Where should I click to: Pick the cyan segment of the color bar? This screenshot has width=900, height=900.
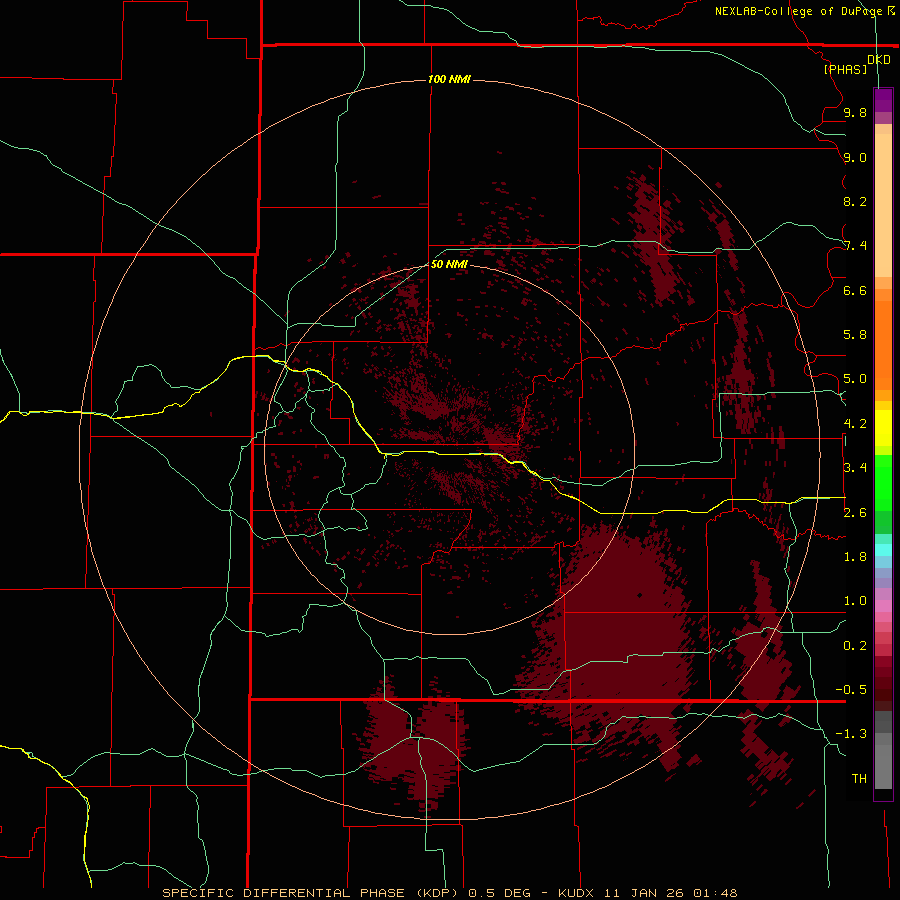[x=883, y=550]
